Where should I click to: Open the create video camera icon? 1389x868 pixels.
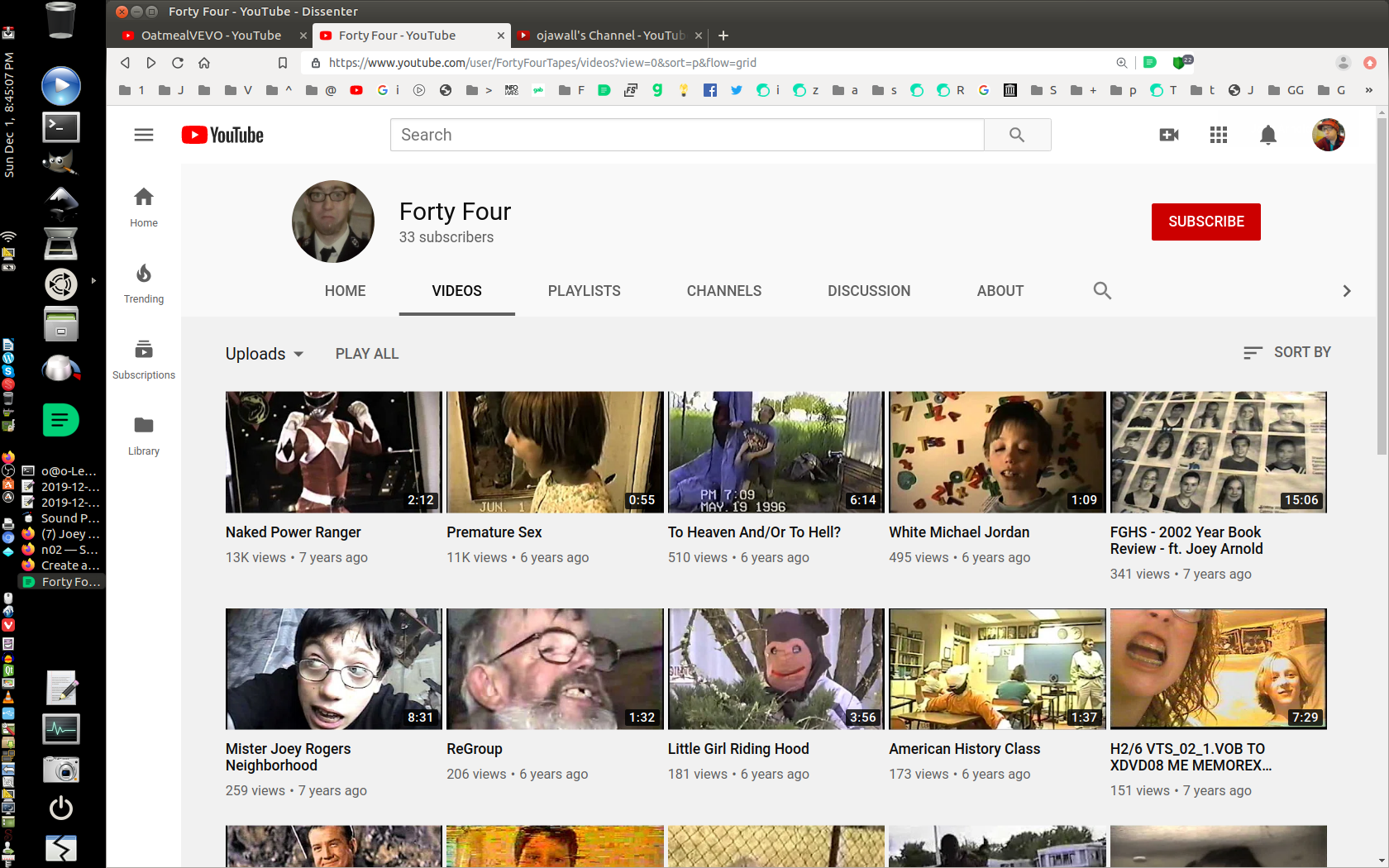pos(1169,135)
